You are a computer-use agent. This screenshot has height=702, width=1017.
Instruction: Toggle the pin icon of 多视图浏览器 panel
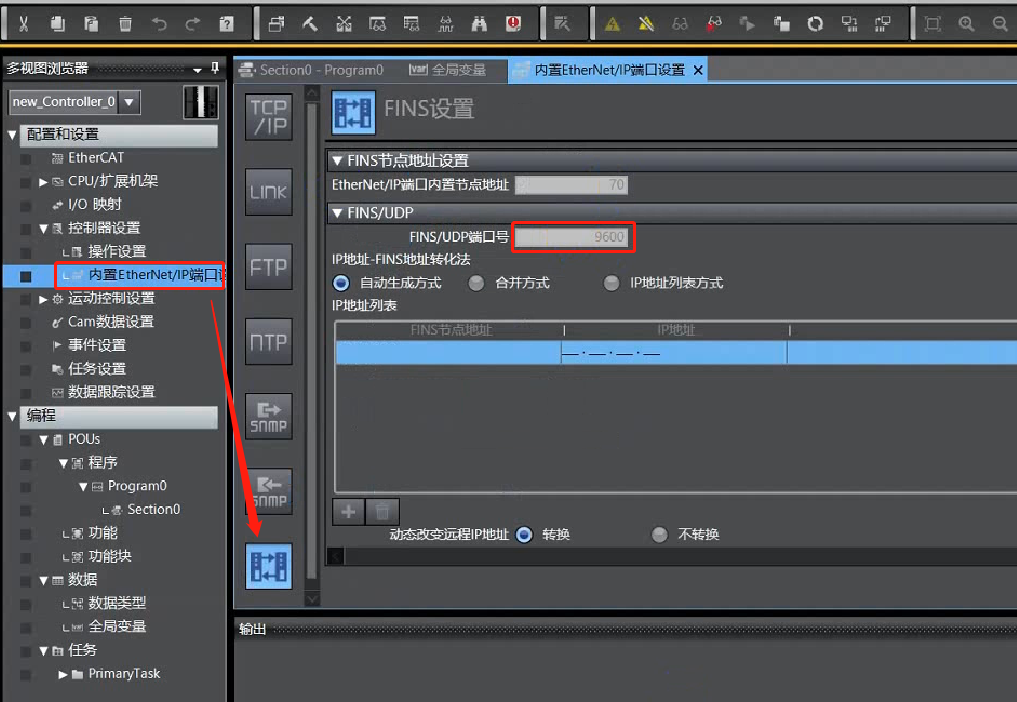[x=215, y=68]
